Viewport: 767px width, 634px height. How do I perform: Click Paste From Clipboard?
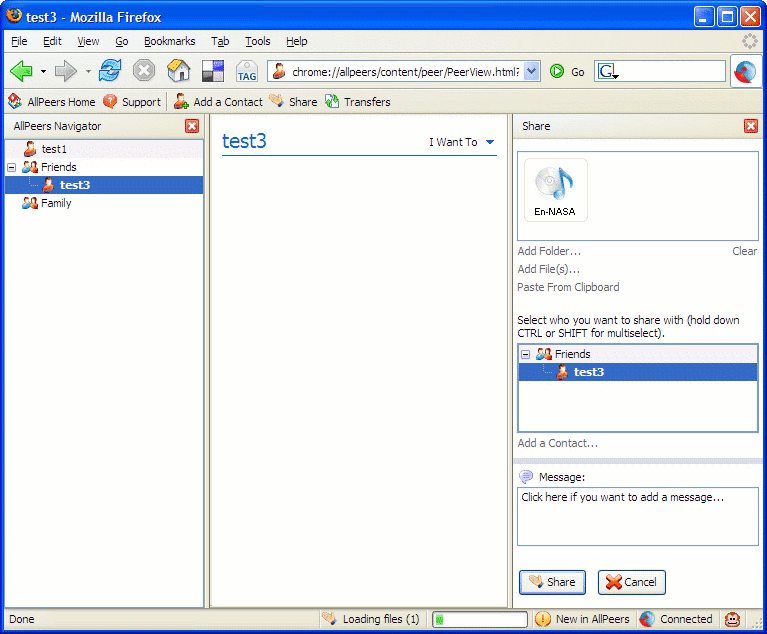point(568,287)
